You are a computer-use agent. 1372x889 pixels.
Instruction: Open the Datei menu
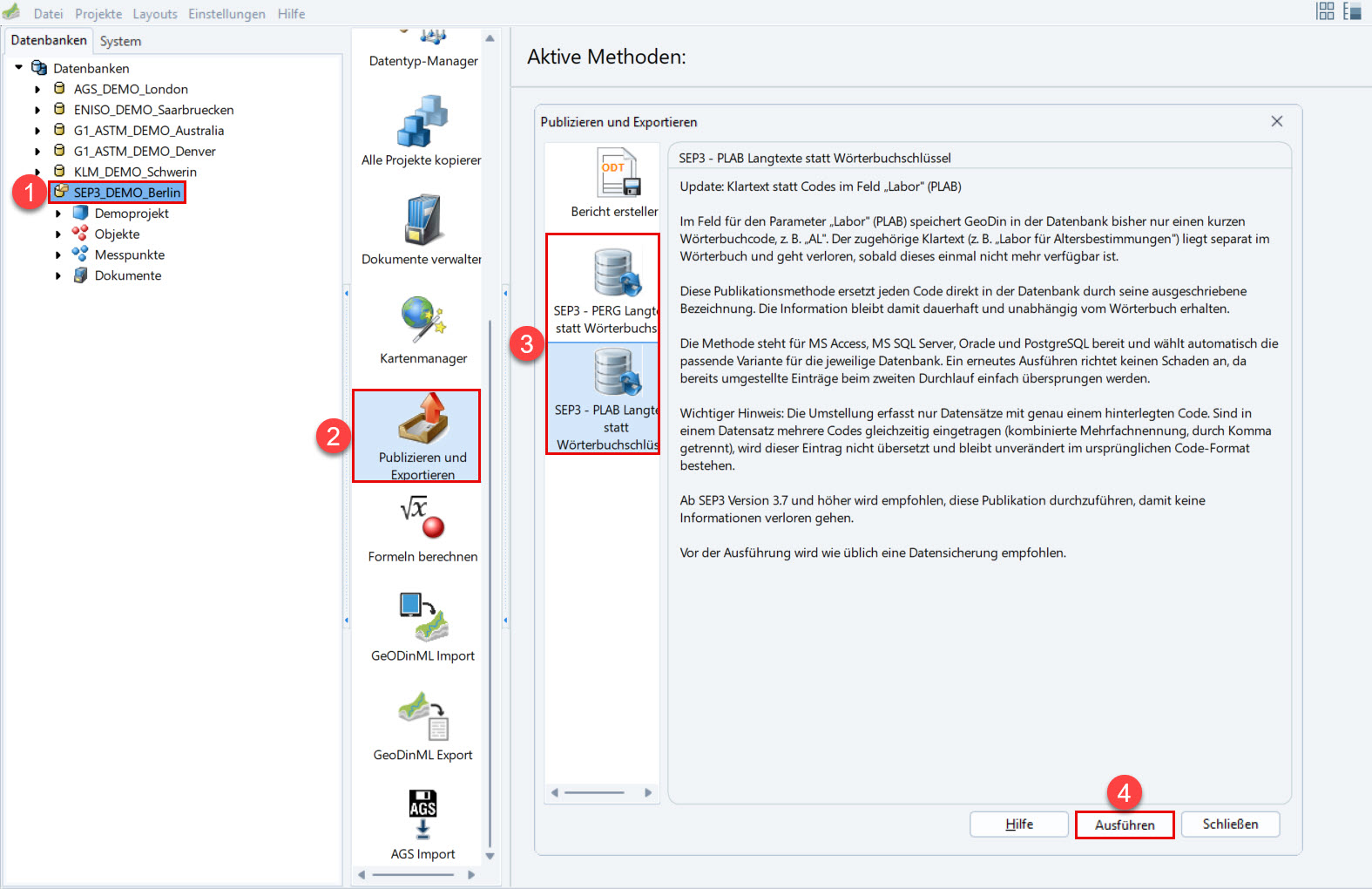pos(48,14)
